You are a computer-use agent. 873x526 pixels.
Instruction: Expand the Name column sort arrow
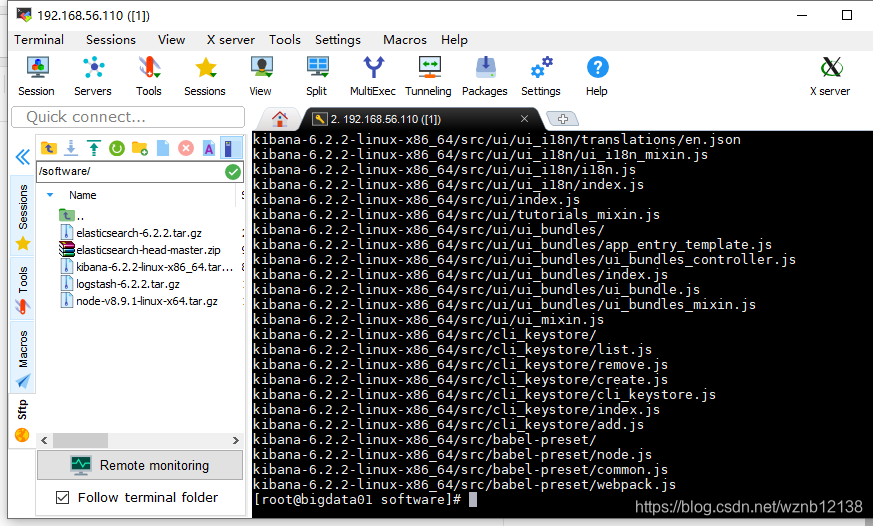click(50, 195)
